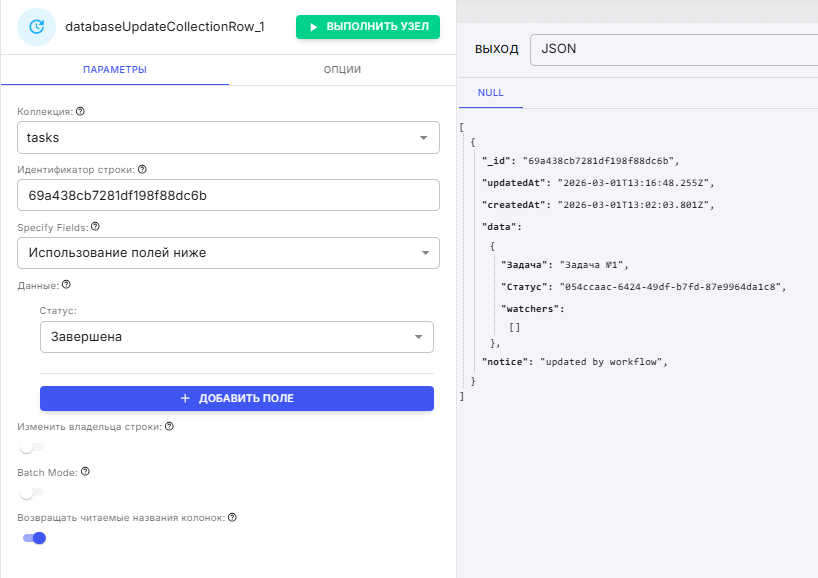The width and height of the screenshot is (818, 578).
Task: Open the Выход JSON format selector
Action: (673, 48)
